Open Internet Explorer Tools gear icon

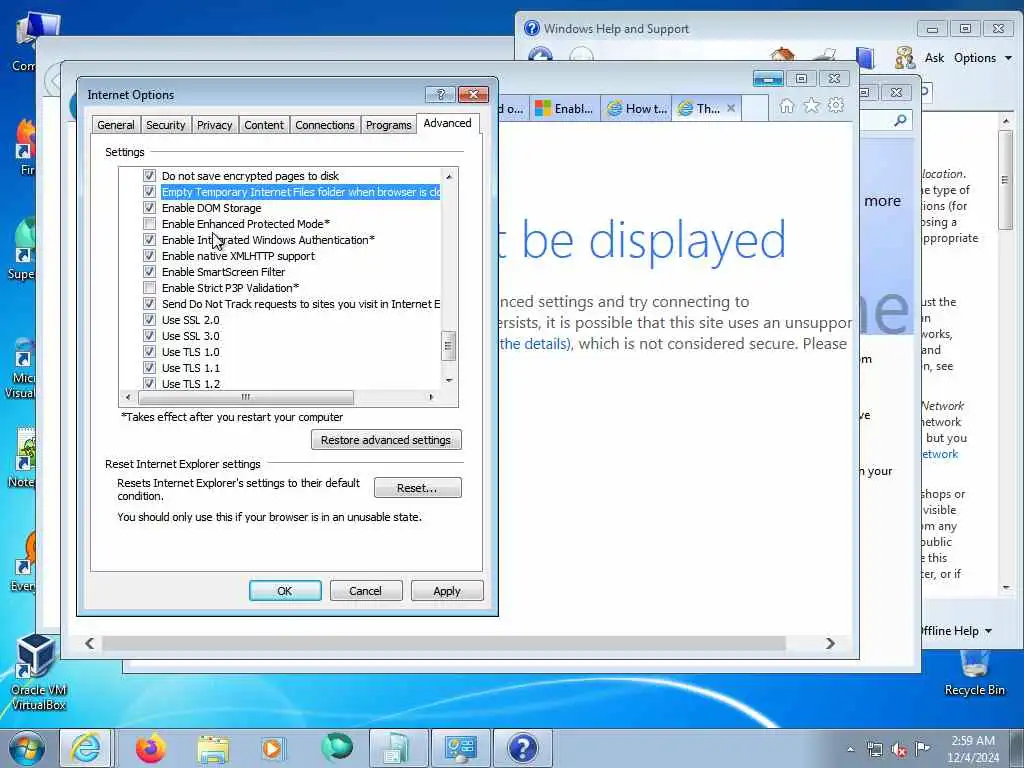[x=836, y=105]
